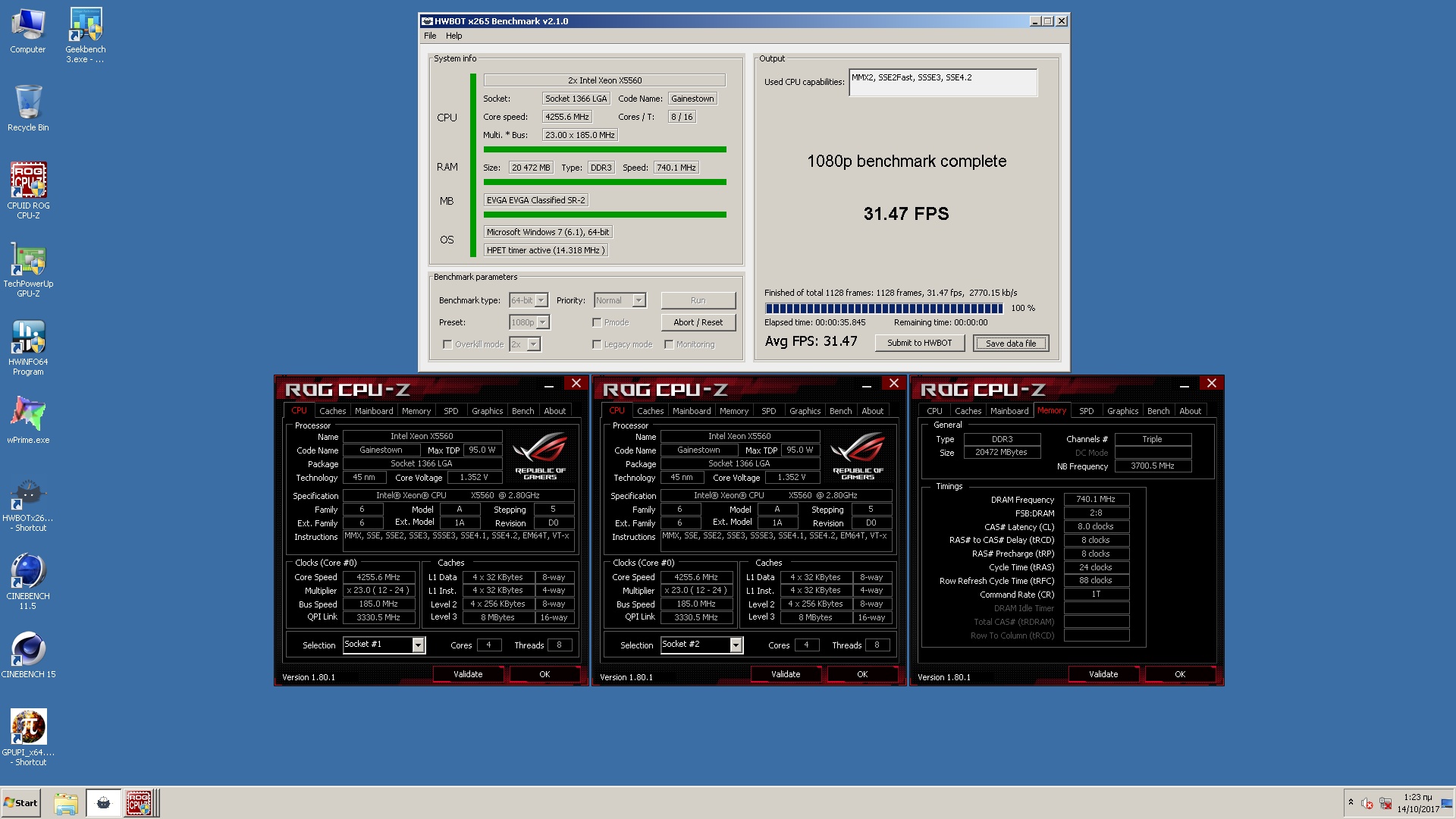The height and width of the screenshot is (819, 1456).
Task: Click OK in third CPU-Z window
Action: [x=1180, y=674]
